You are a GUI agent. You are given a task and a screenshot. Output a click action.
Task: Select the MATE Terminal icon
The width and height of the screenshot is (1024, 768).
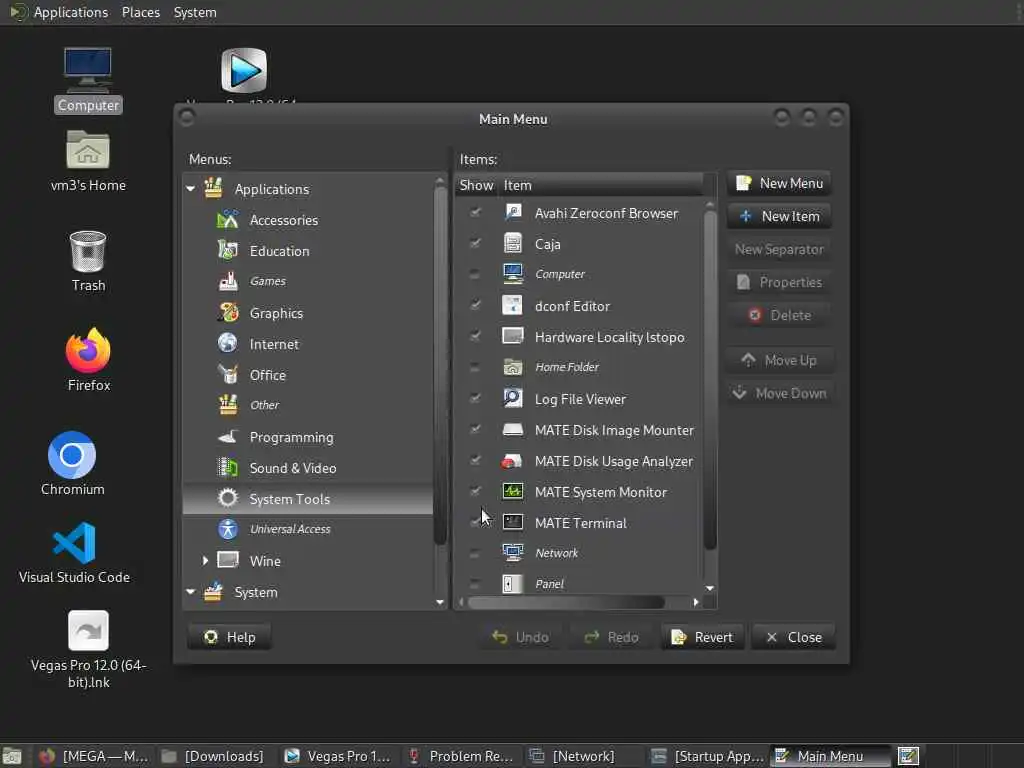coord(513,522)
